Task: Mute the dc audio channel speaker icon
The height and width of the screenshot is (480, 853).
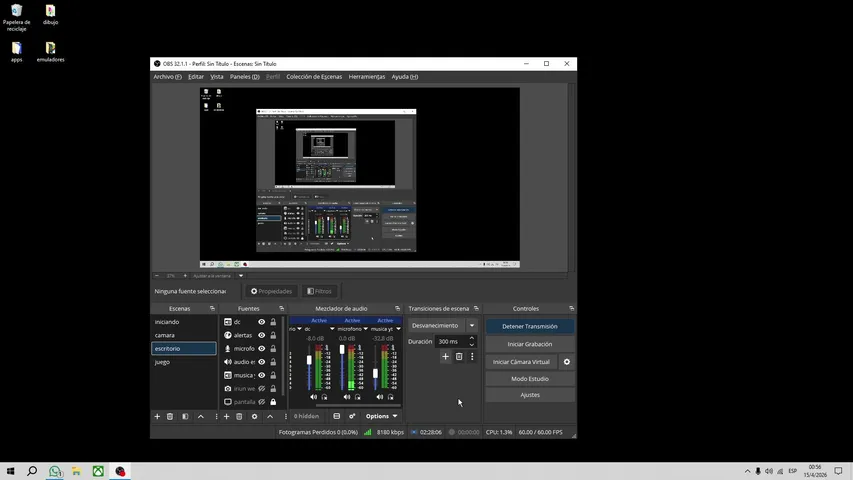Action: point(313,397)
